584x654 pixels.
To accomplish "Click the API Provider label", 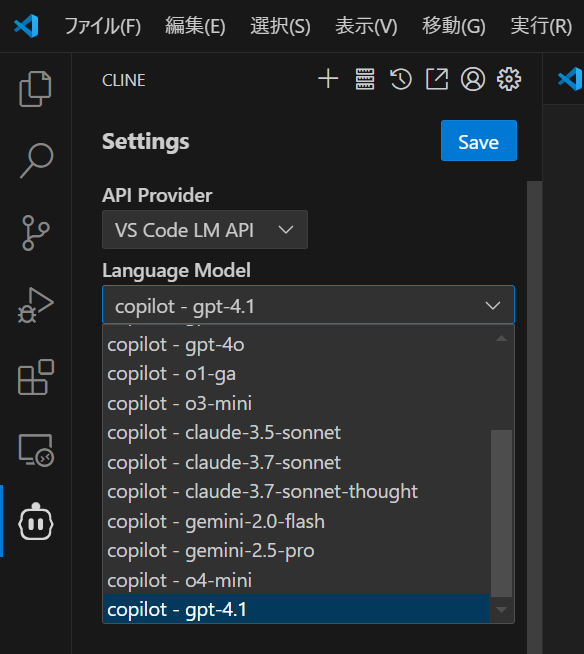I will (157, 195).
